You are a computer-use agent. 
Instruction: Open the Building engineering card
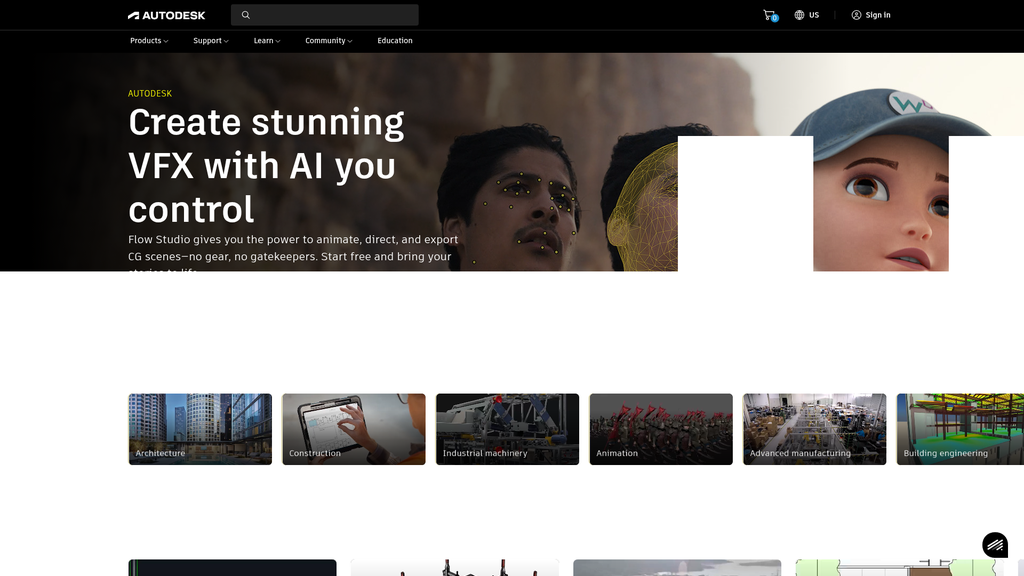click(960, 429)
